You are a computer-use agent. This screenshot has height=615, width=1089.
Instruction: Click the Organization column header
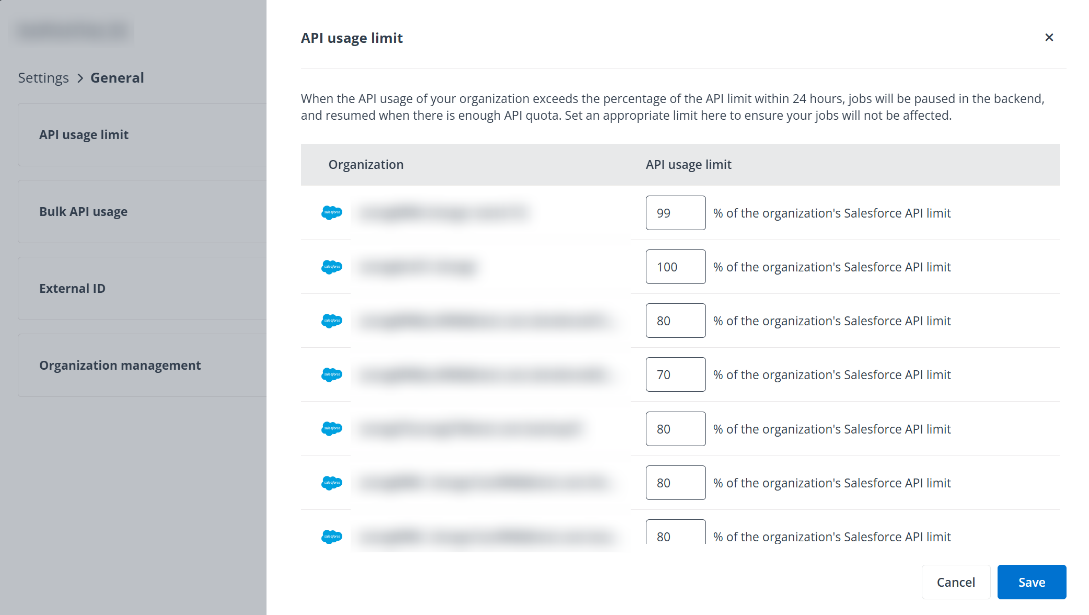click(366, 164)
